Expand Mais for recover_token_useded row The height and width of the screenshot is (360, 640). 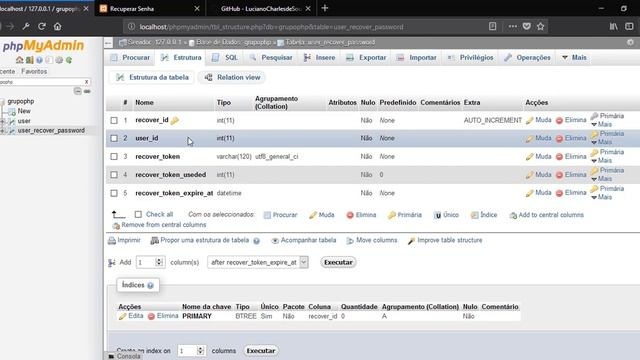(602, 179)
